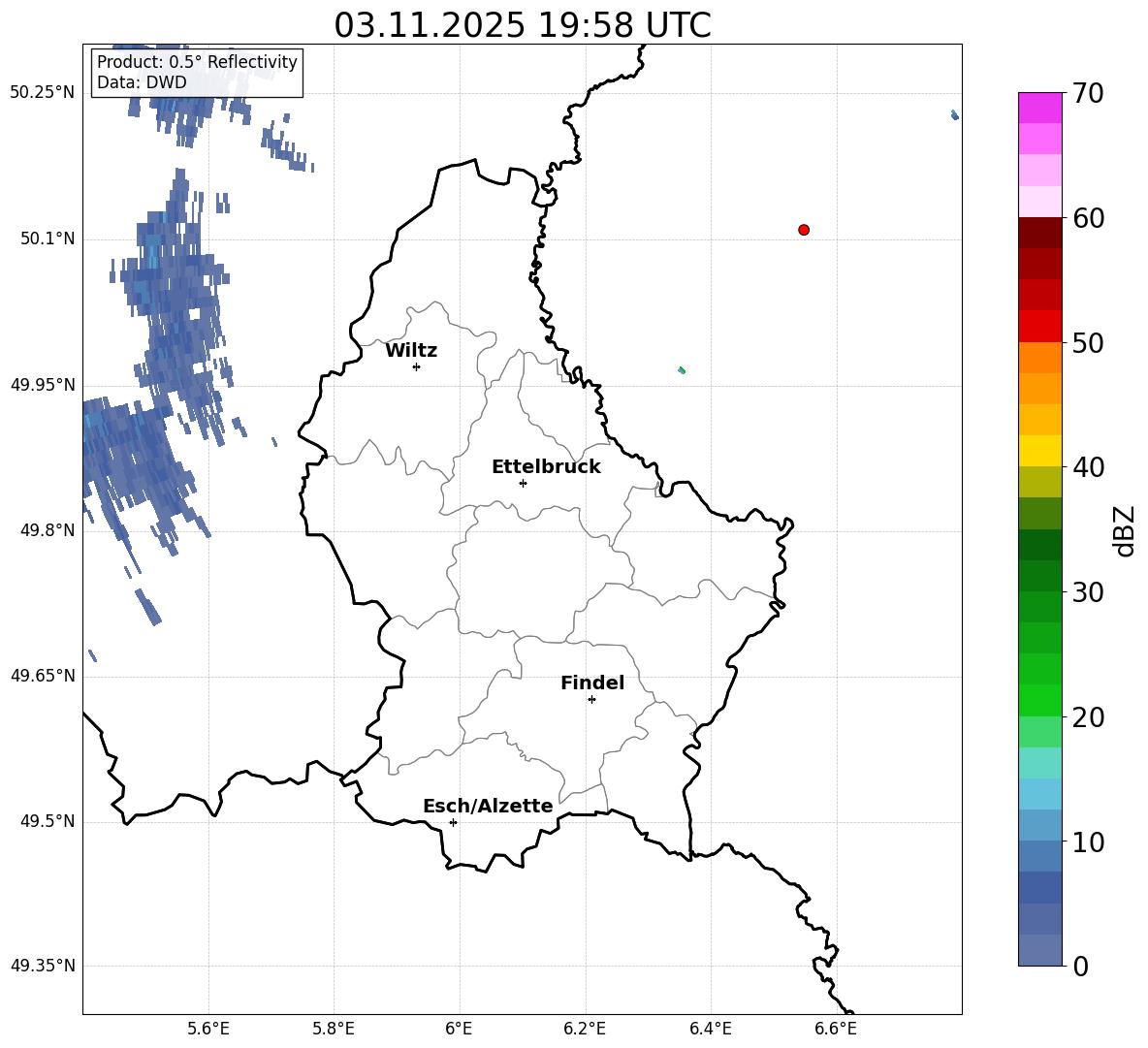Click the 49.65°N latitude label

[43, 676]
